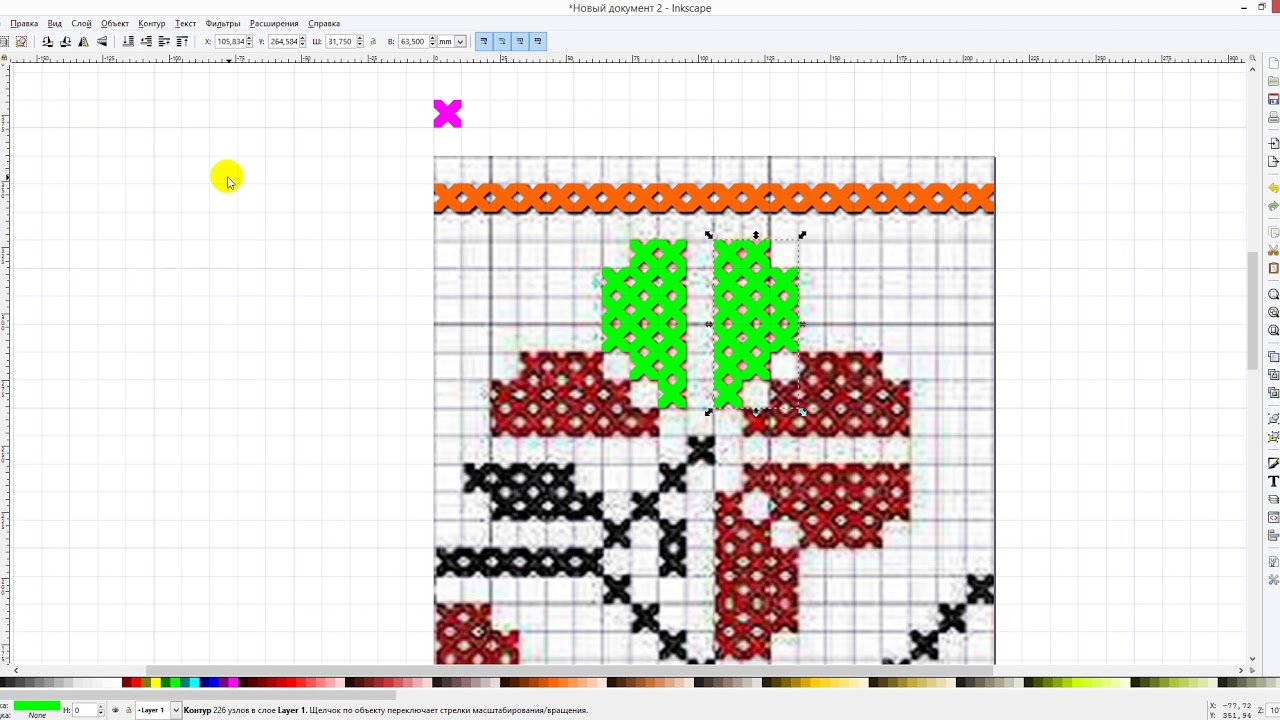Image resolution: width=1280 pixels, height=720 pixels.
Task: Toggle moving gradients with objects
Action: [520, 41]
